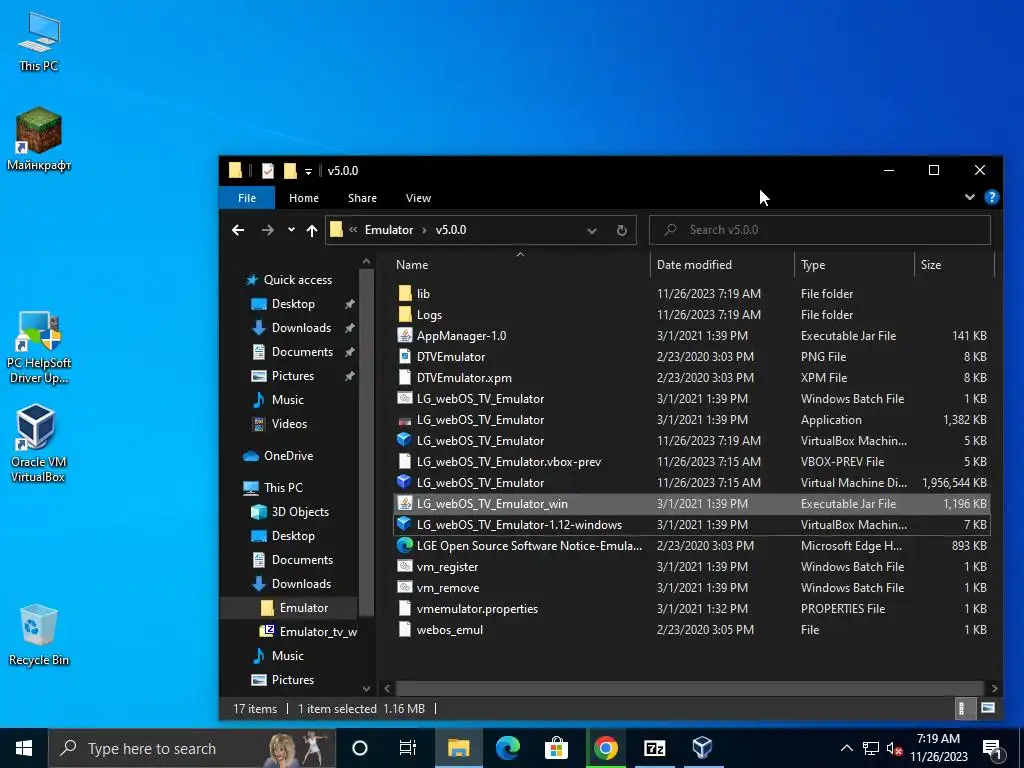Open the Customize Quick Access Toolbar arrow
This screenshot has height=768, width=1024.
tap(308, 171)
